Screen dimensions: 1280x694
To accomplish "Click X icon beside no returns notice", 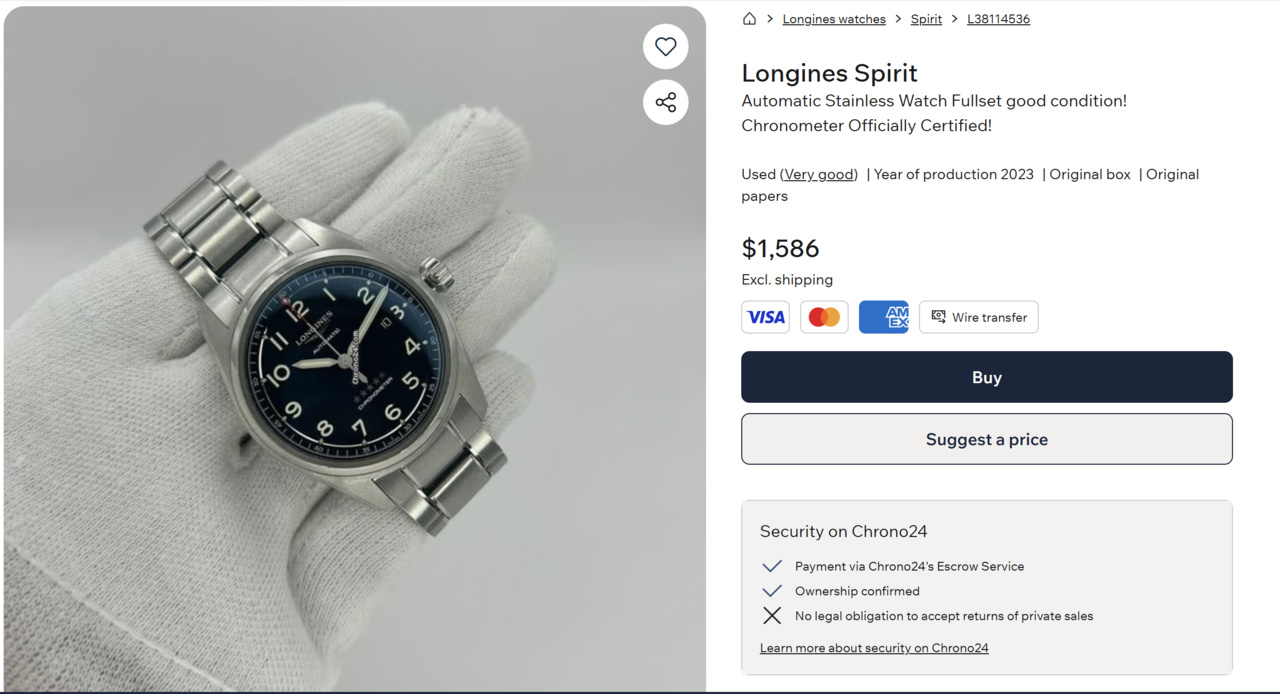I will click(772, 616).
